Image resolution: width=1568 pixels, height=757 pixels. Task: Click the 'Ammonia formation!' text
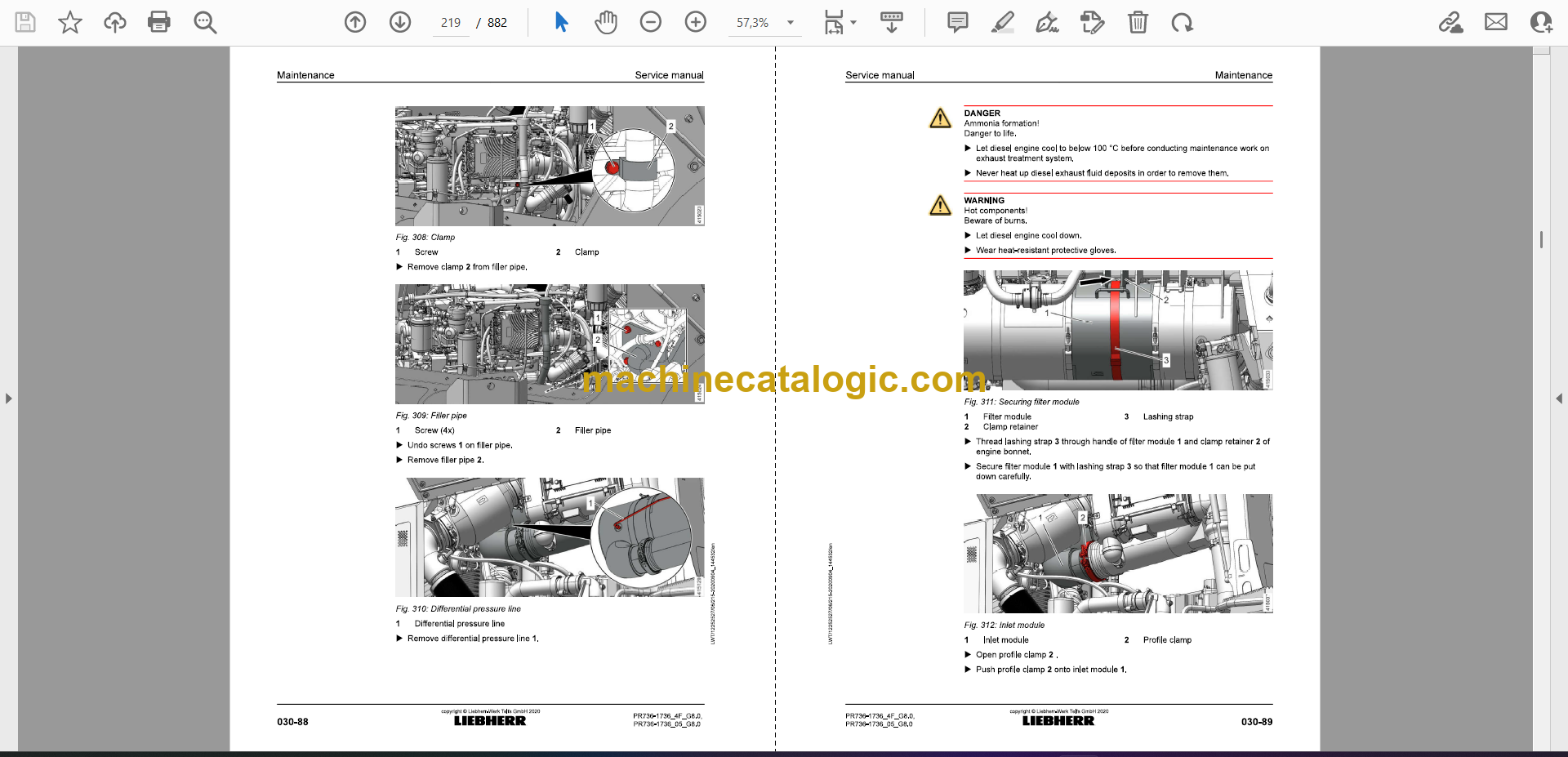(x=1001, y=123)
